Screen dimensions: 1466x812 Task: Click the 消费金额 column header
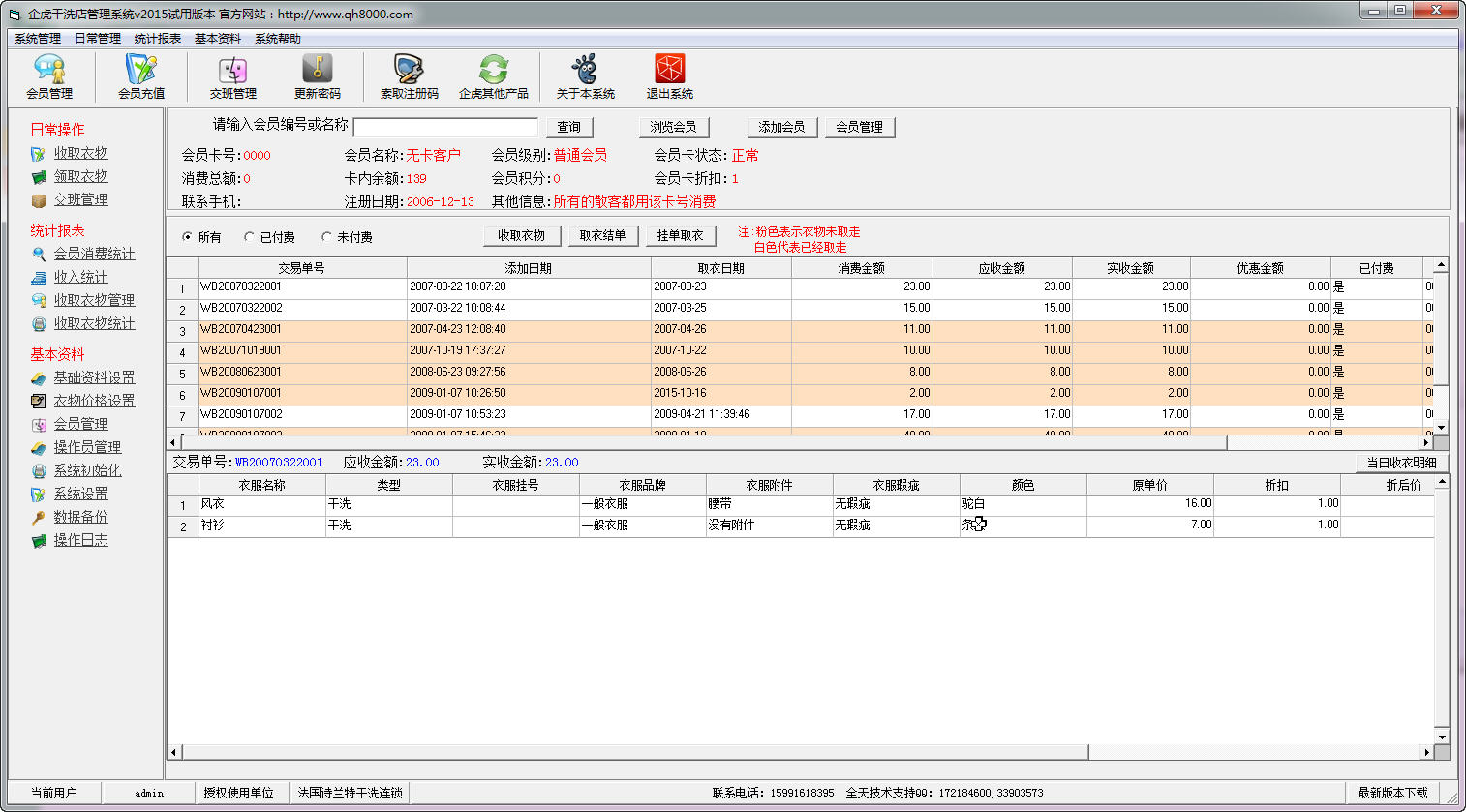(x=862, y=268)
